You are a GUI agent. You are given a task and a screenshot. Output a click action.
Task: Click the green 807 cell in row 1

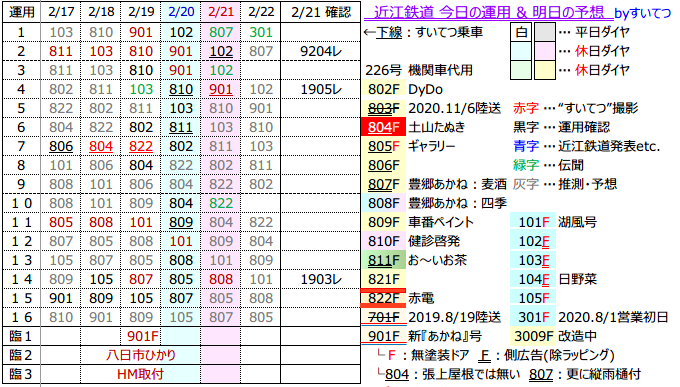tap(221, 32)
